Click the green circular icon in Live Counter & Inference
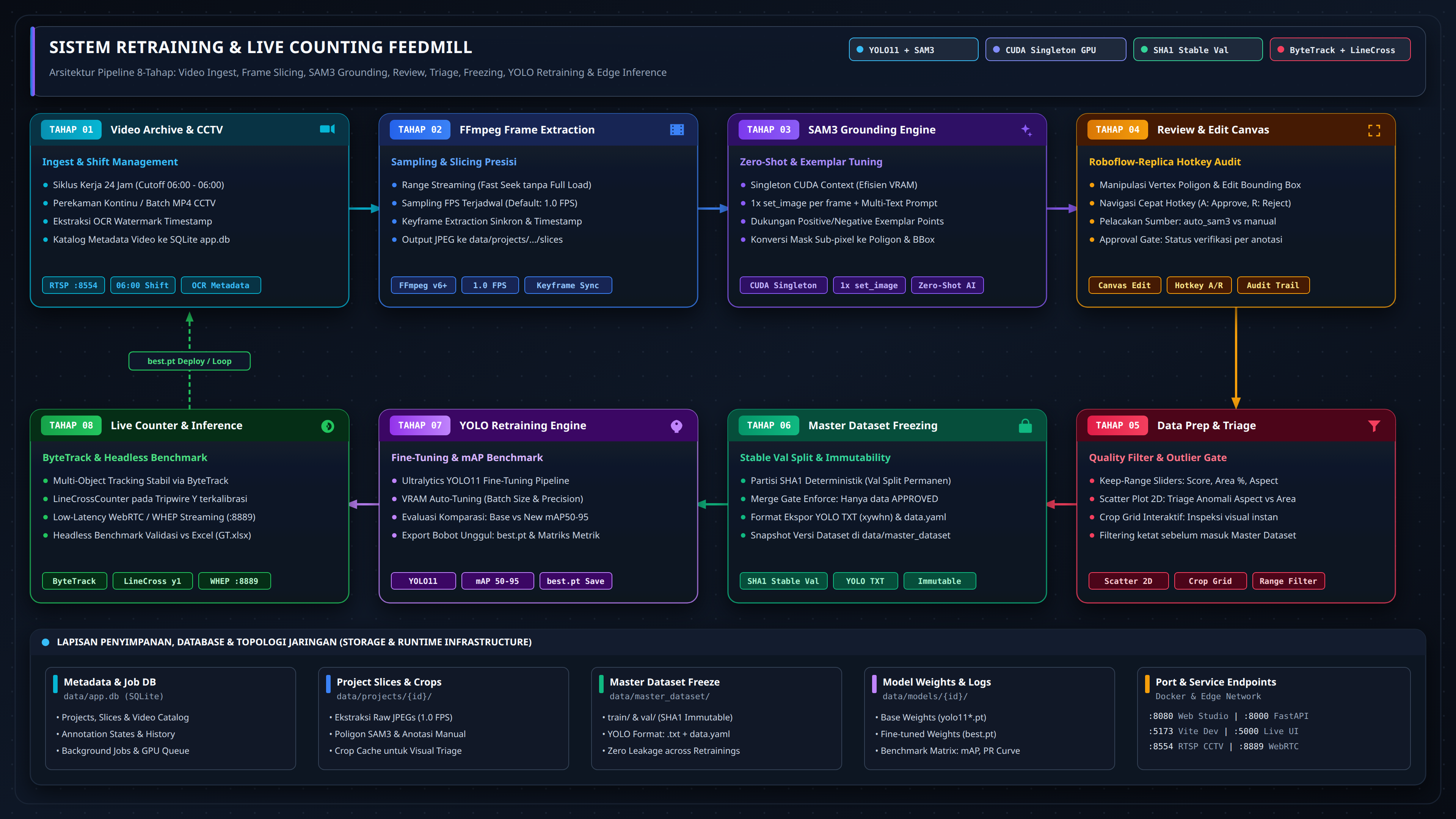 coord(327,426)
